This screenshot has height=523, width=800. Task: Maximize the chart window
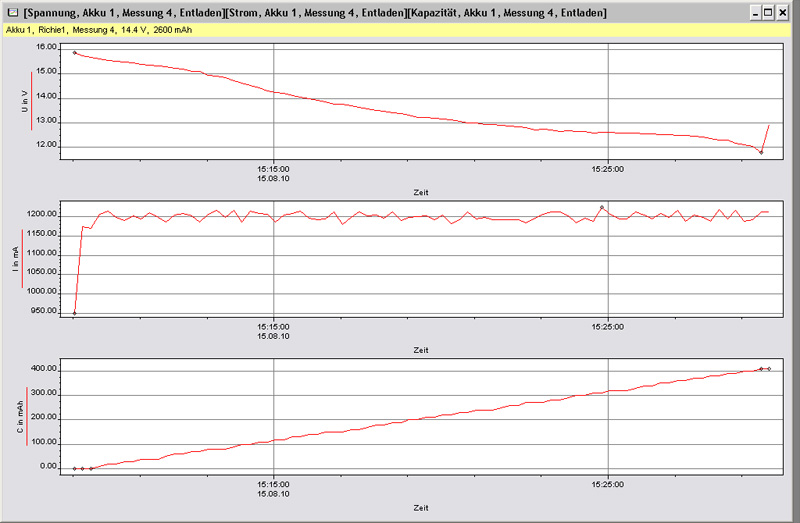(768, 13)
